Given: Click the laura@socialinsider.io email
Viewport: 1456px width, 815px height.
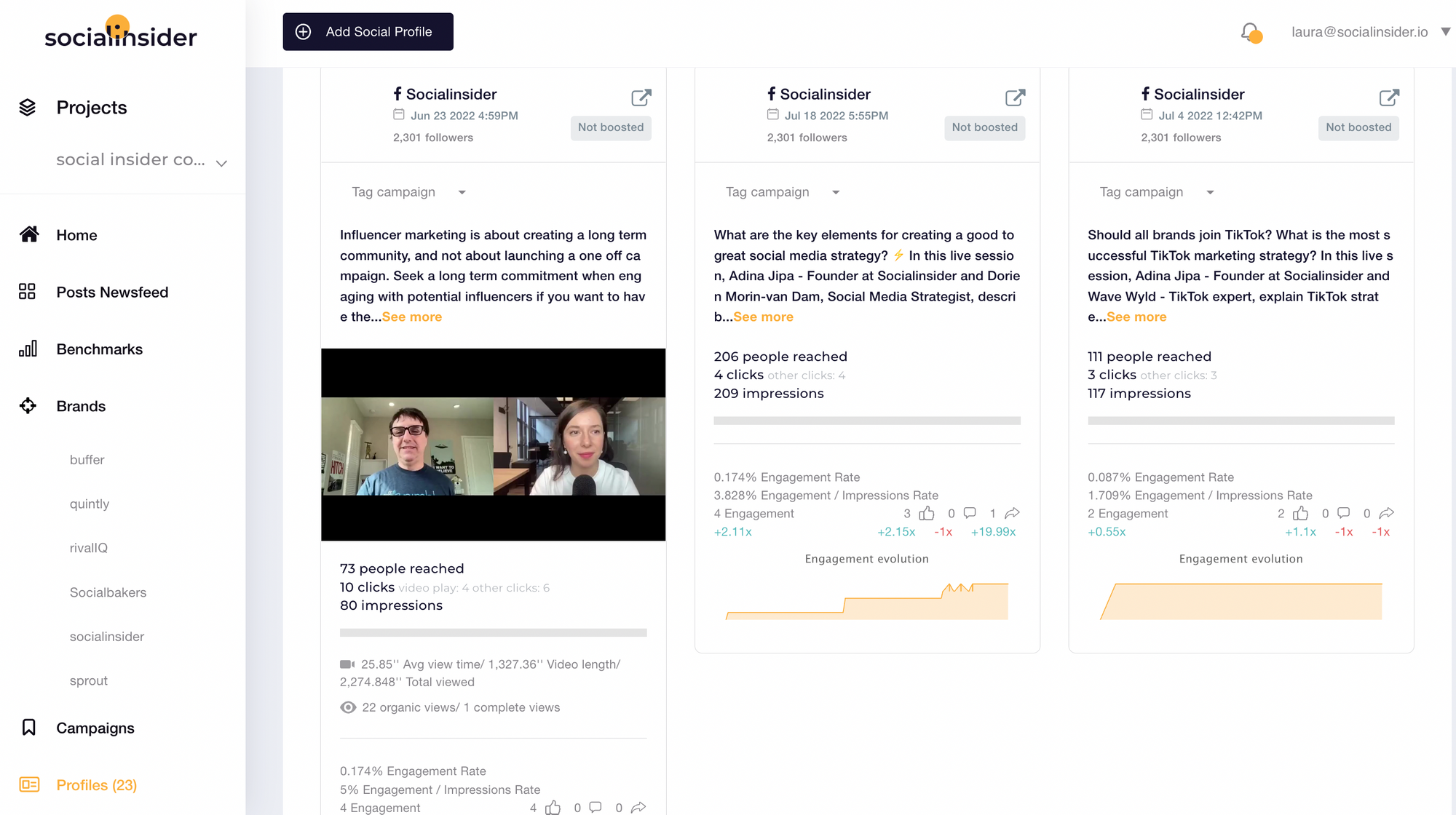Looking at the screenshot, I should pyautogui.click(x=1360, y=32).
